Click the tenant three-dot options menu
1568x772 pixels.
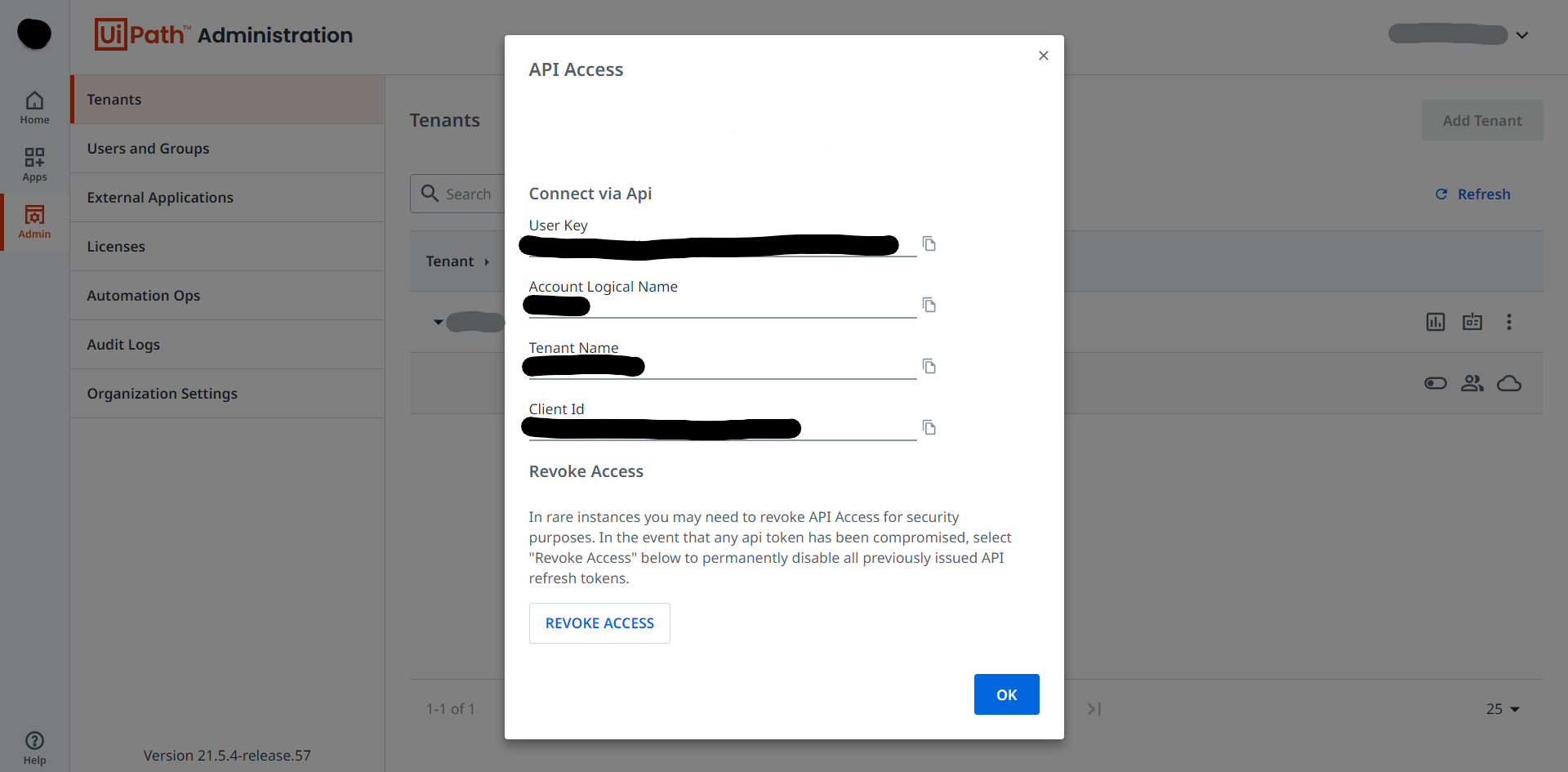coord(1508,322)
